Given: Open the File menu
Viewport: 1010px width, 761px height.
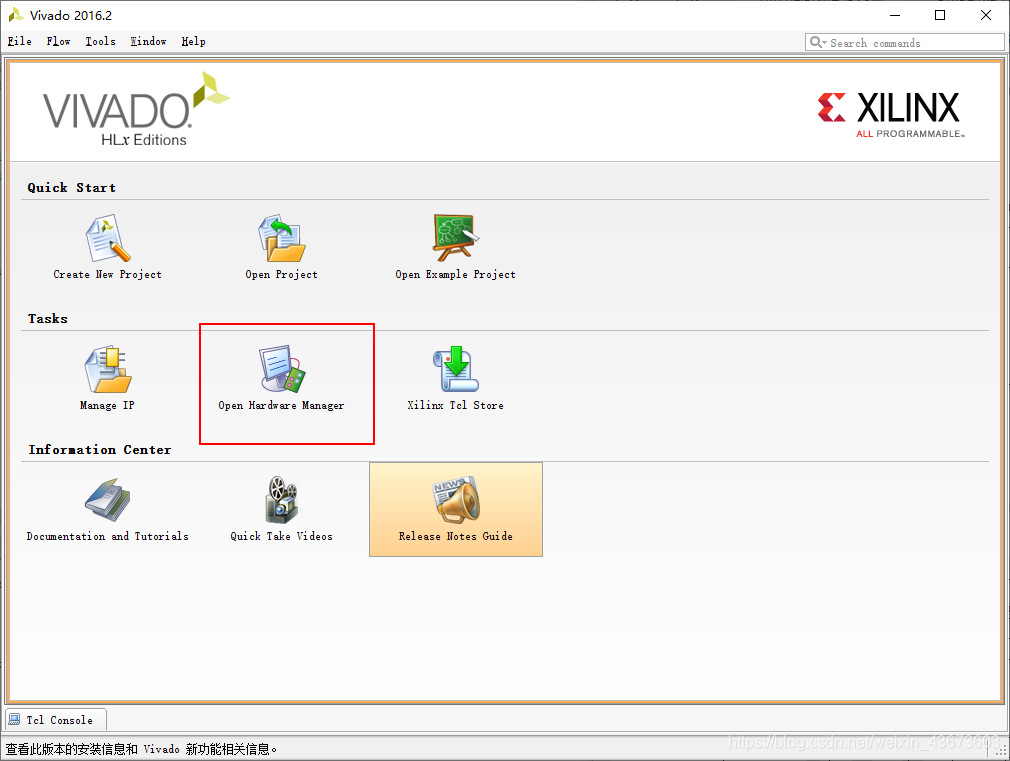Looking at the screenshot, I should pos(19,41).
